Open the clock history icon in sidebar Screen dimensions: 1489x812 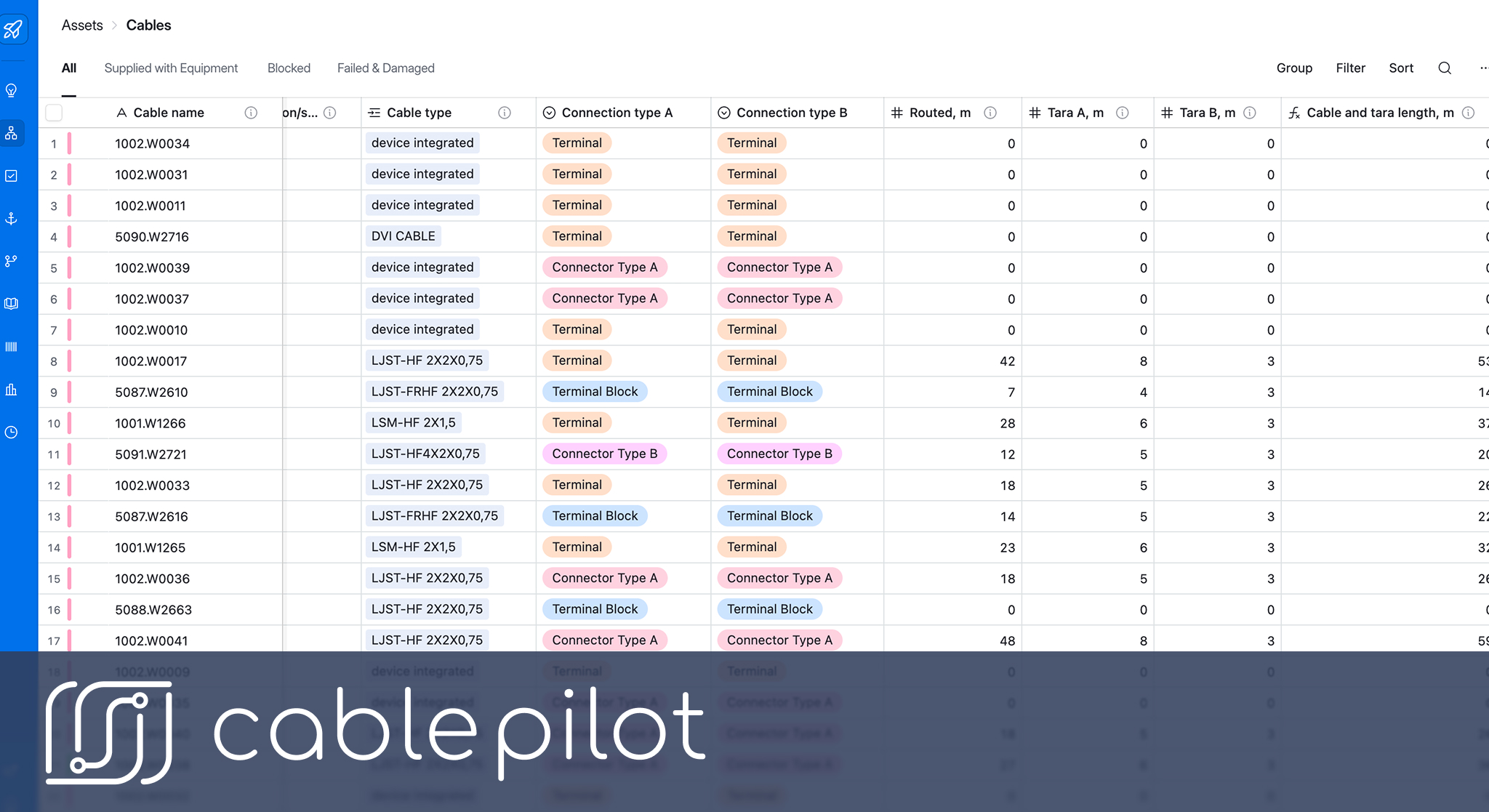(x=12, y=433)
